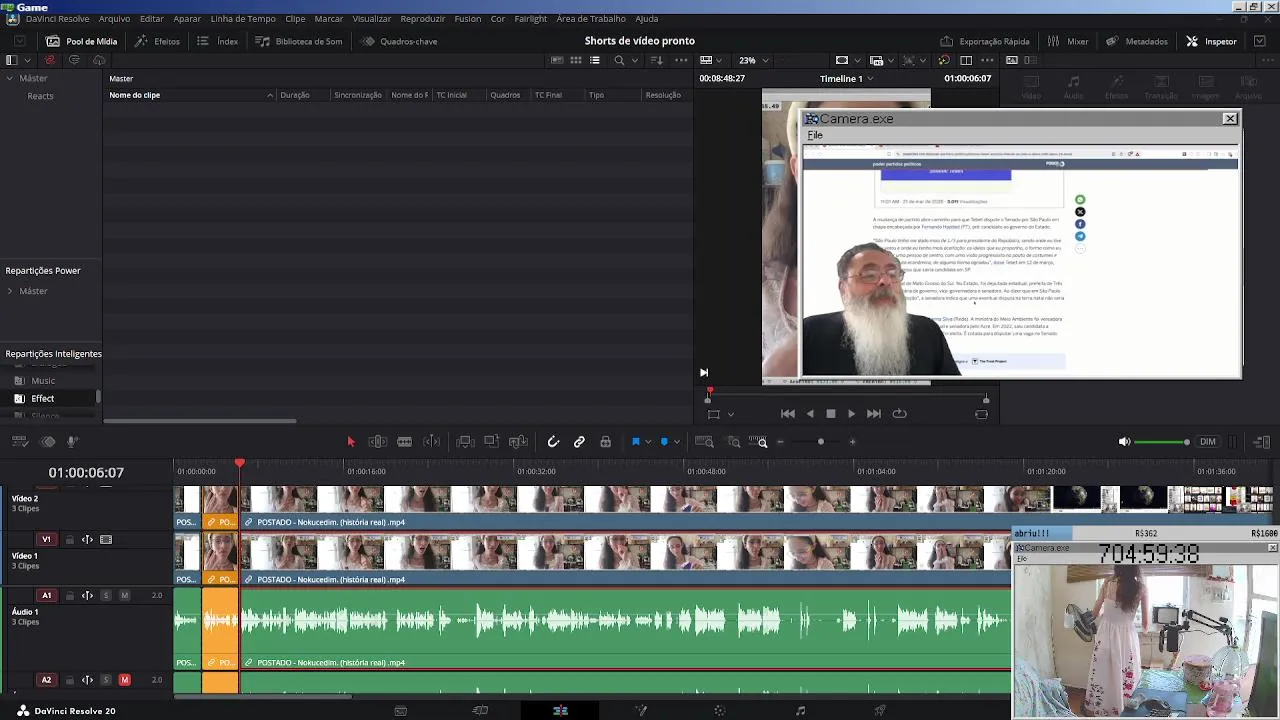The width and height of the screenshot is (1280, 720).
Task: Click source timecode 00:08:48:27 field
Action: 722,79
